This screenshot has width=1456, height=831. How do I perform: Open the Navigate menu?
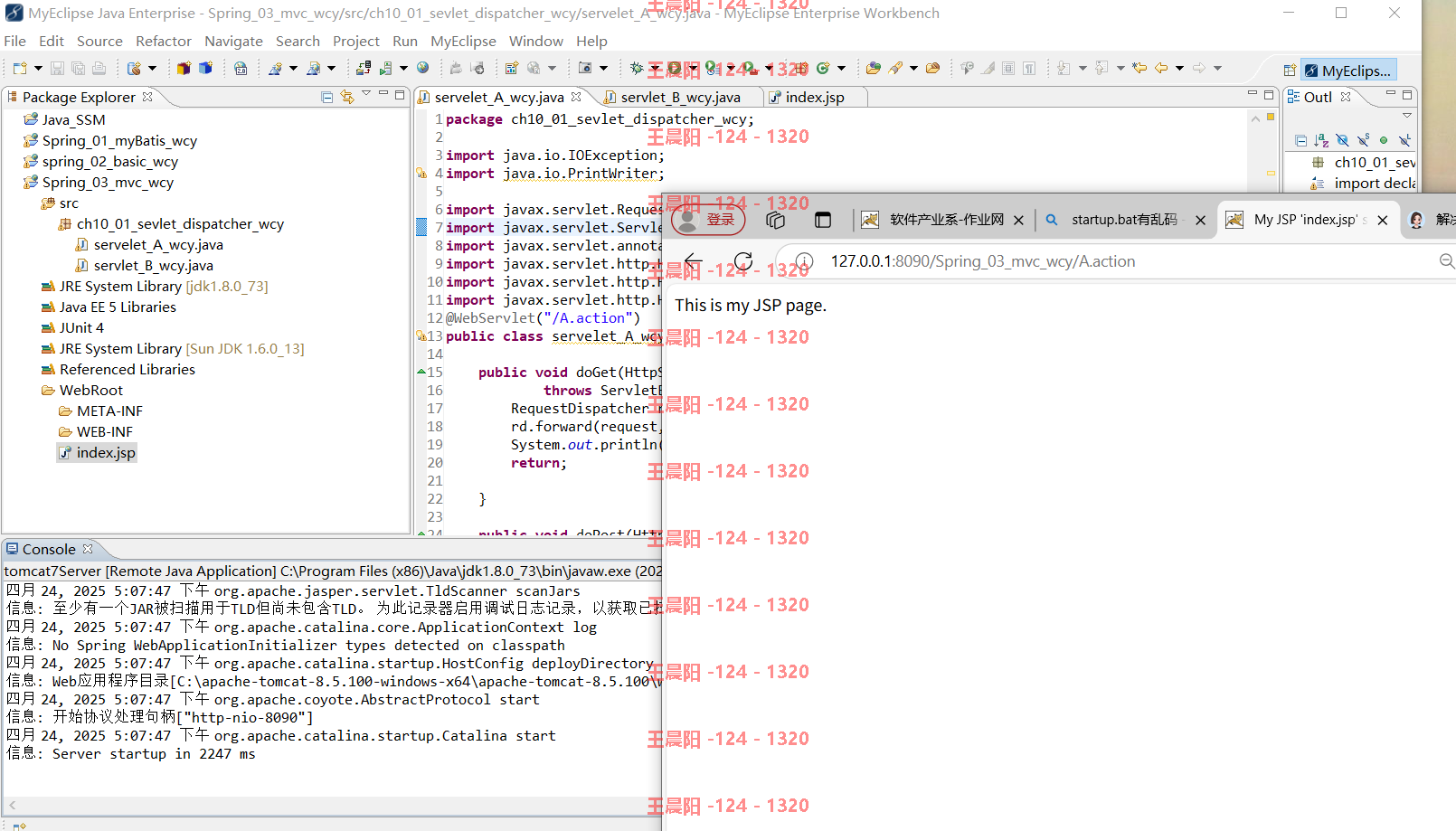tap(233, 41)
